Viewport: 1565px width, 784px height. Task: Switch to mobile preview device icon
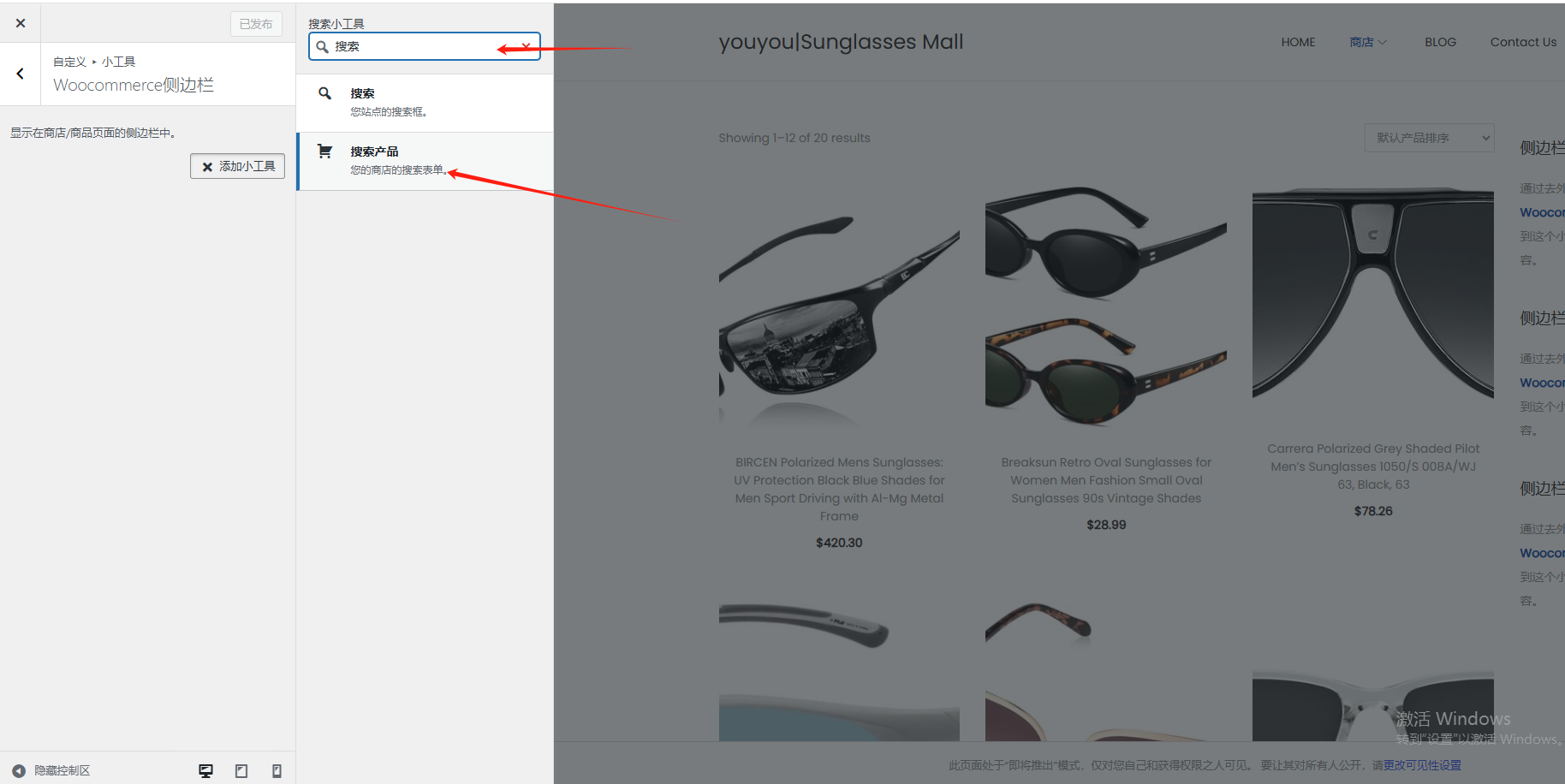click(277, 770)
